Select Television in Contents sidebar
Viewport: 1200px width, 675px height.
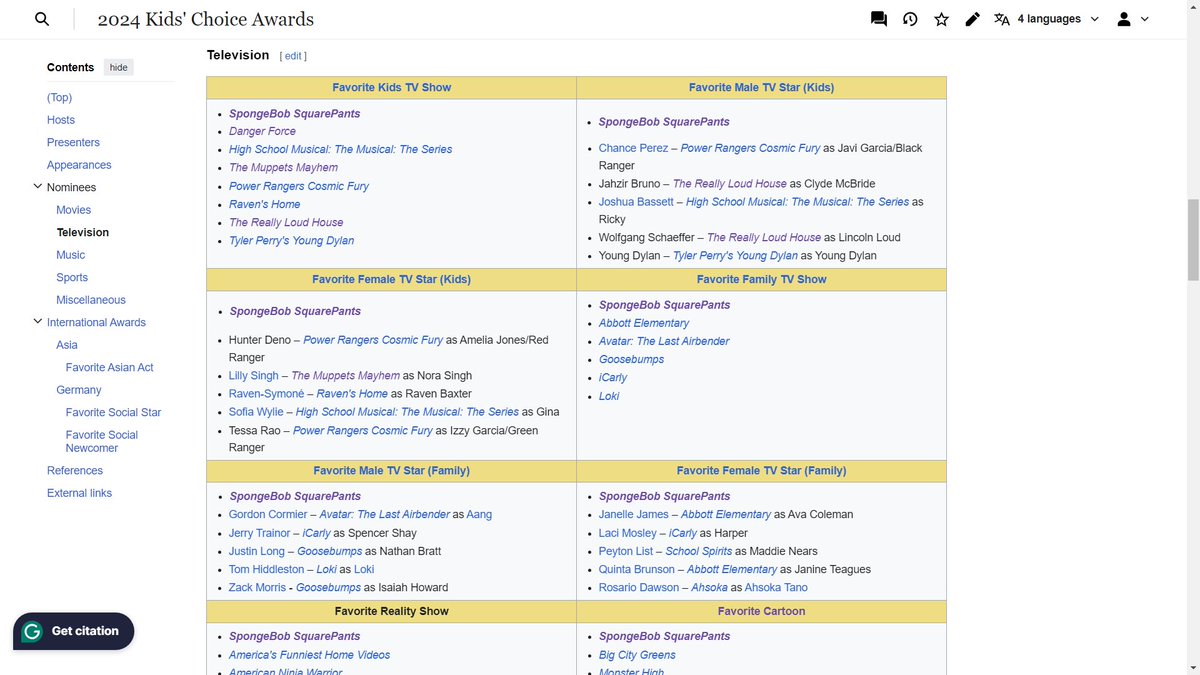point(83,232)
